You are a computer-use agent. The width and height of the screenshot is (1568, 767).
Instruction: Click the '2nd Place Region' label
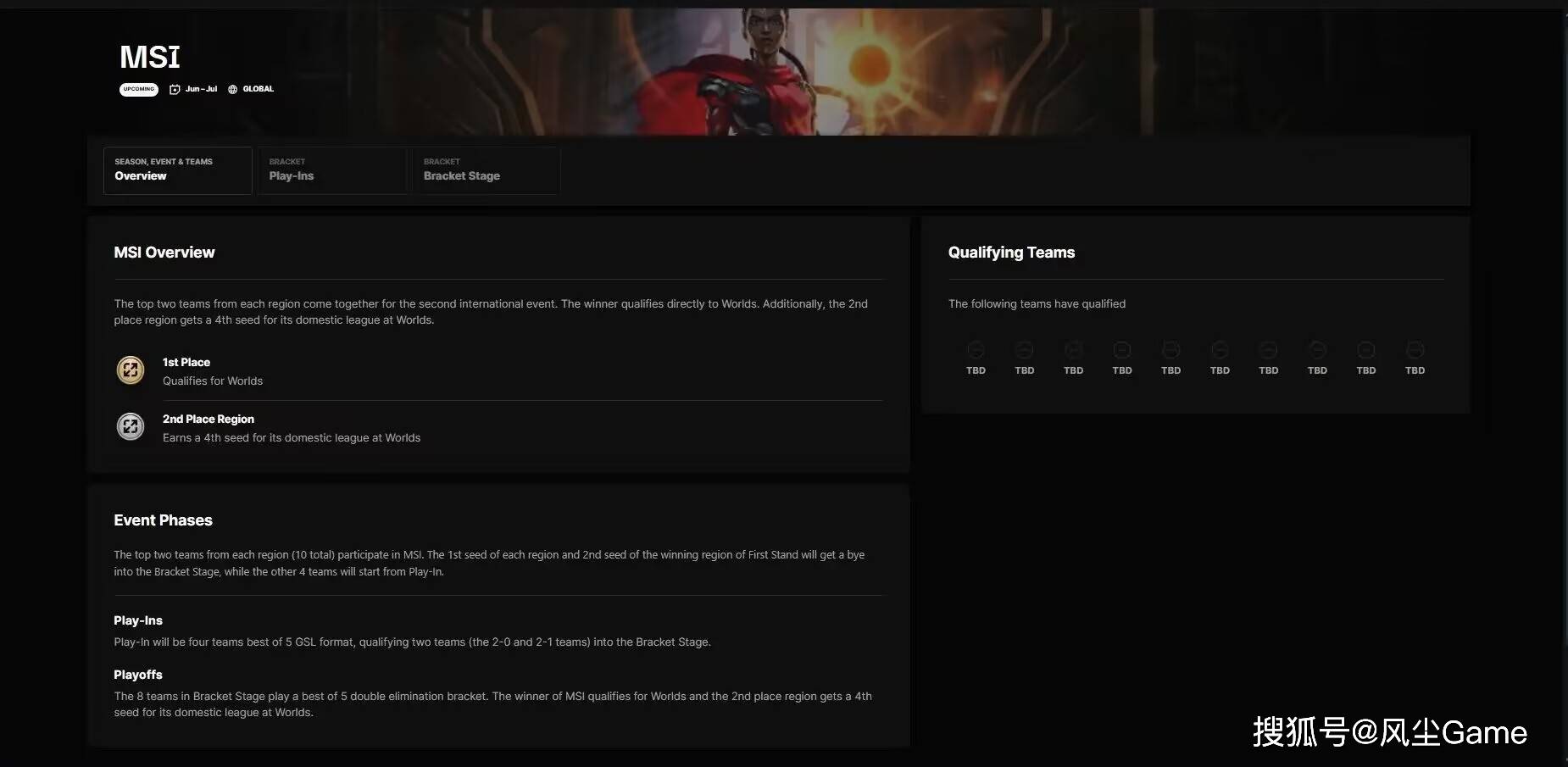(x=209, y=419)
